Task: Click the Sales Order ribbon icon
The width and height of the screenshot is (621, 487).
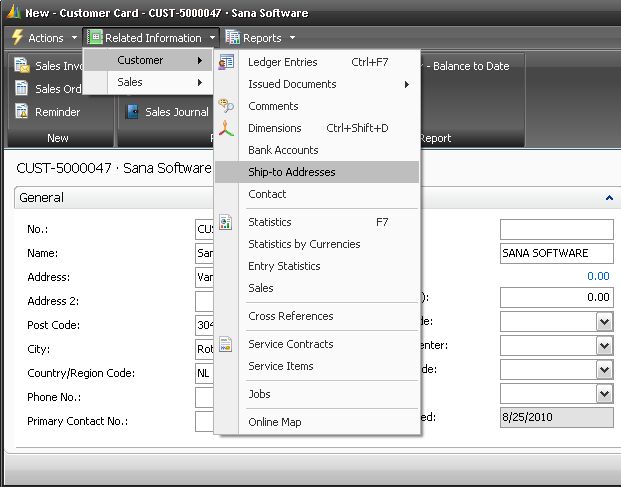Action: tap(22, 88)
